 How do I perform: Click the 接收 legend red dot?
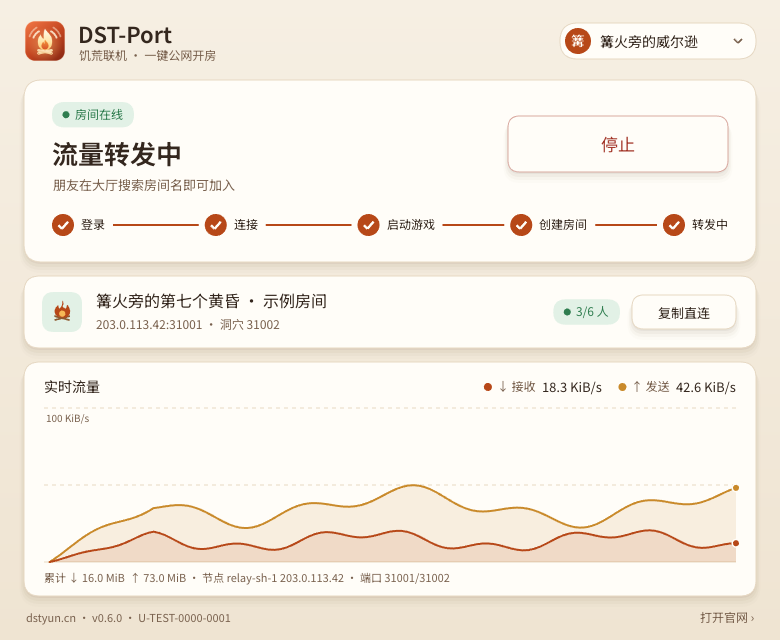pyautogui.click(x=488, y=387)
